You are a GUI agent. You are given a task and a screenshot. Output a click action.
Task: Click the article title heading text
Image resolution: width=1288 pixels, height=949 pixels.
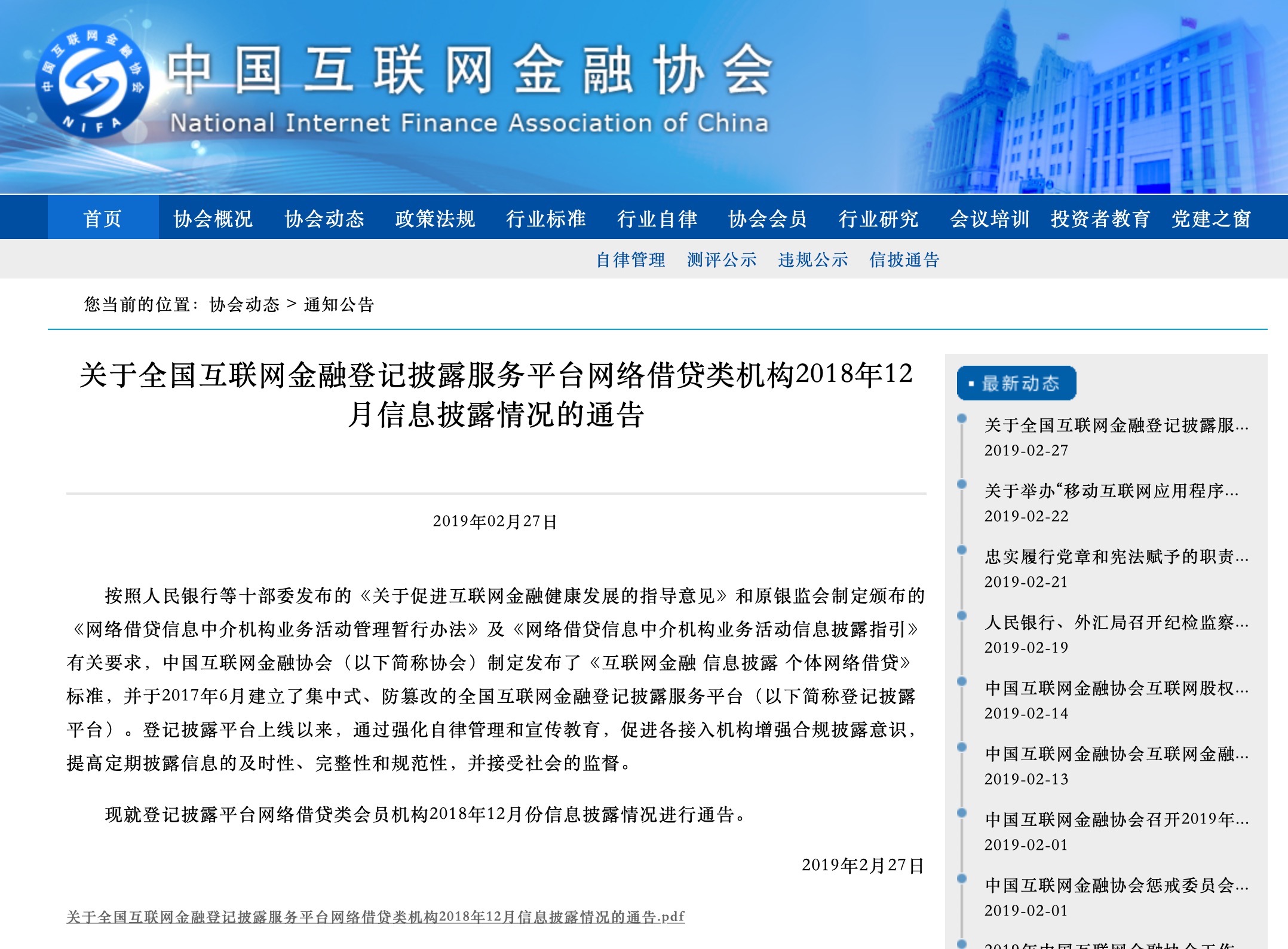(x=496, y=394)
